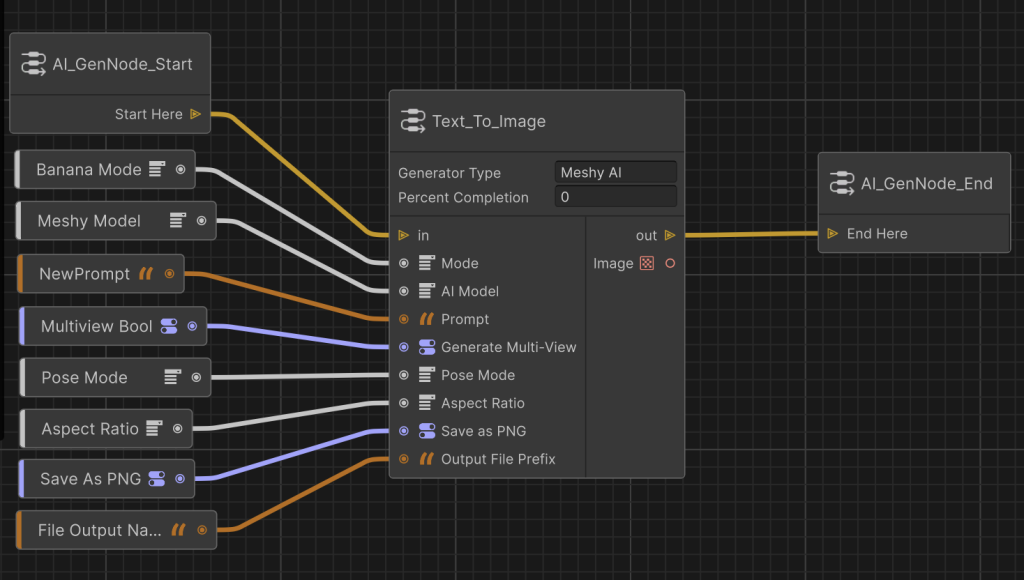Click the AI_GenNode_End node icon

(x=841, y=183)
